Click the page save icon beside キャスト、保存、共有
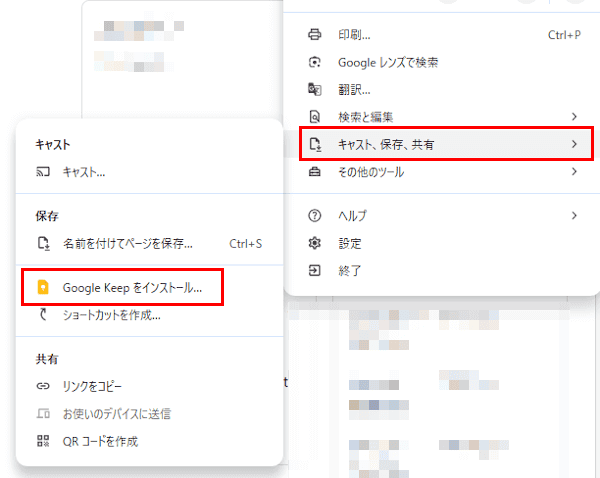This screenshot has width=600, height=478. [315, 144]
